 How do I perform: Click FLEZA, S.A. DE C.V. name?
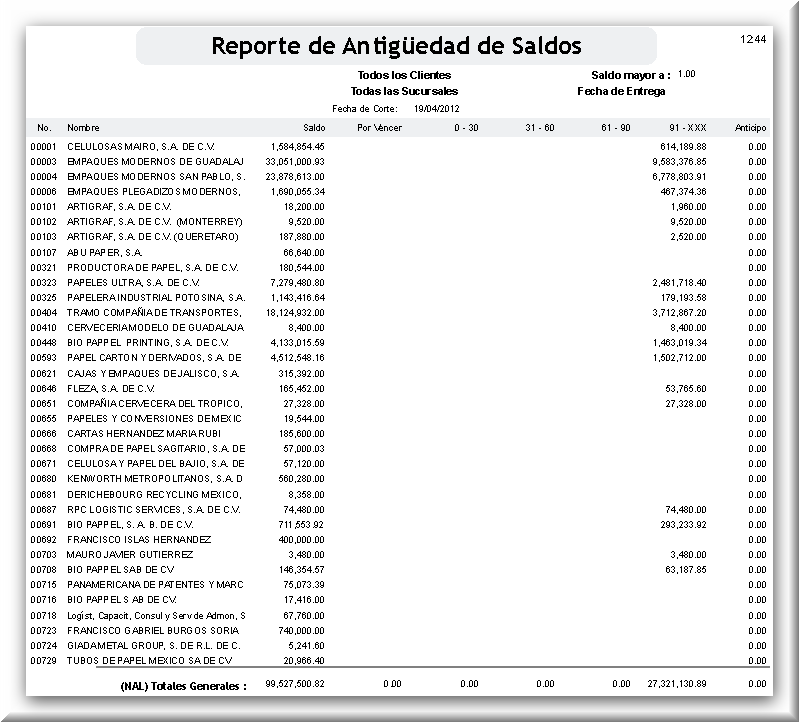111,389
